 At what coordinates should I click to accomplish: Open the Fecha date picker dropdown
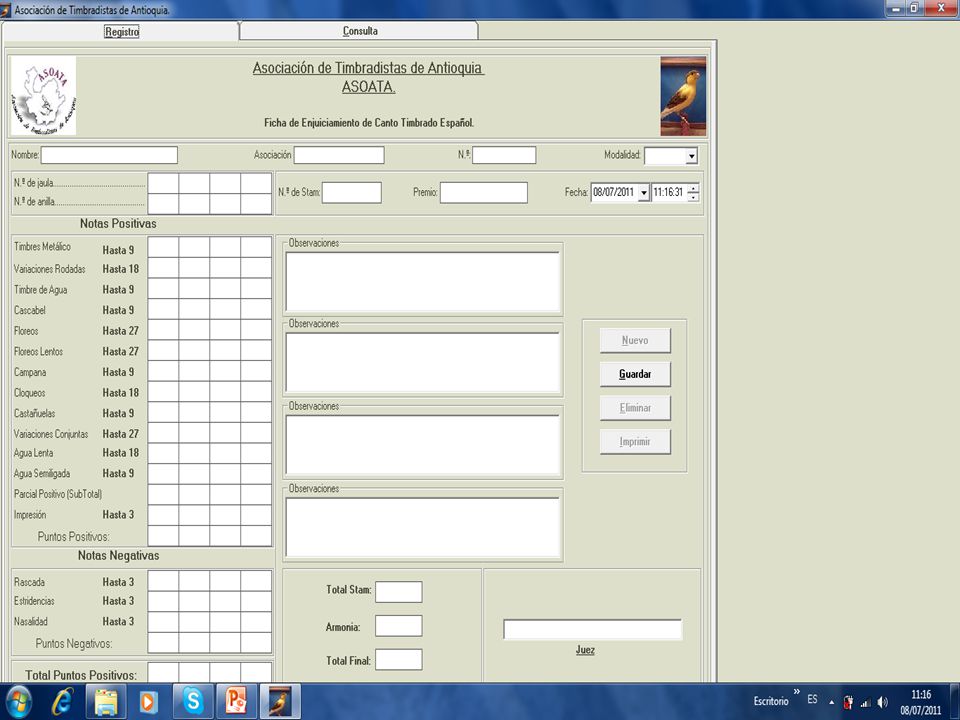tap(643, 193)
